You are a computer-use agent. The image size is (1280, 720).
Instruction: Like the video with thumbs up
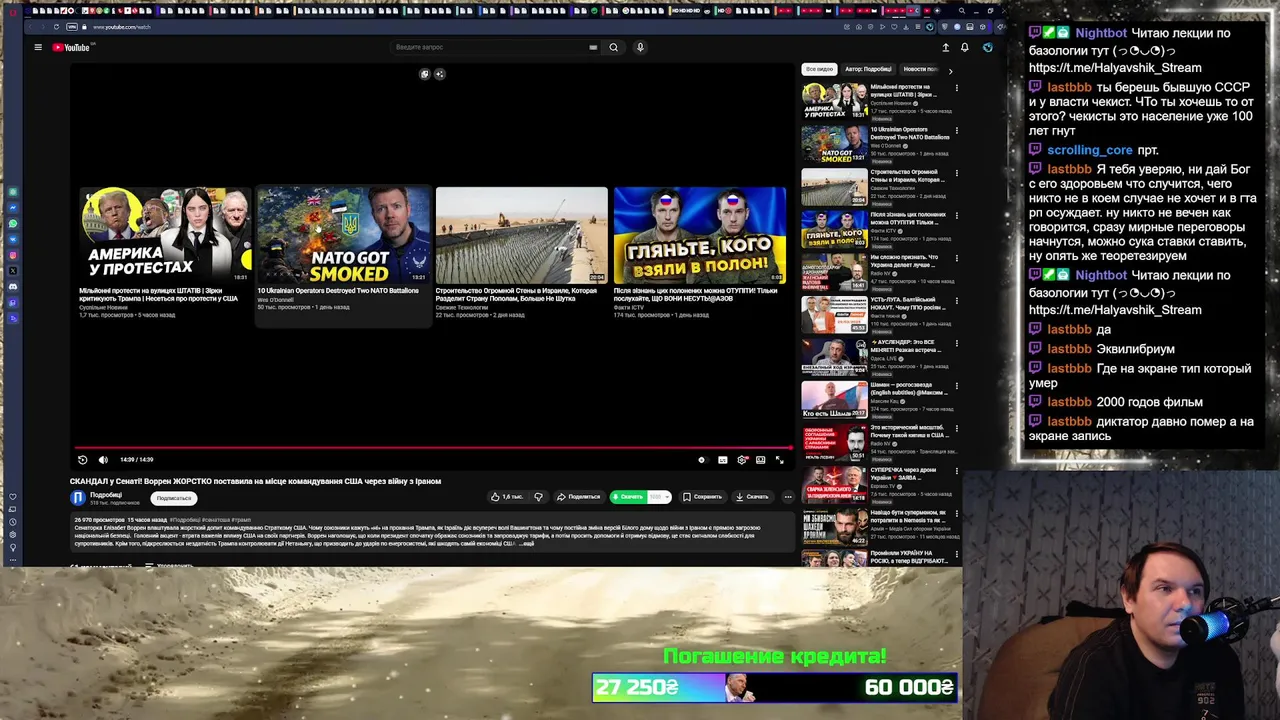pos(507,497)
